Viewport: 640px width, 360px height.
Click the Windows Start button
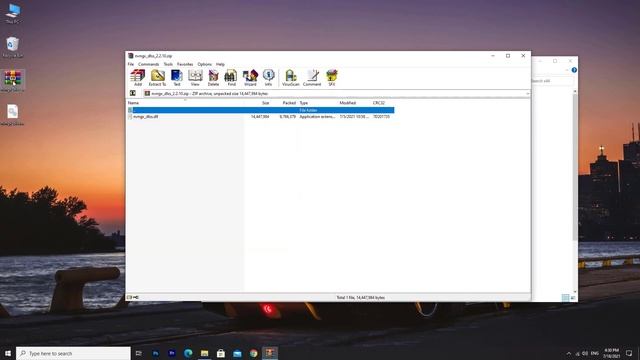click(x=8, y=353)
